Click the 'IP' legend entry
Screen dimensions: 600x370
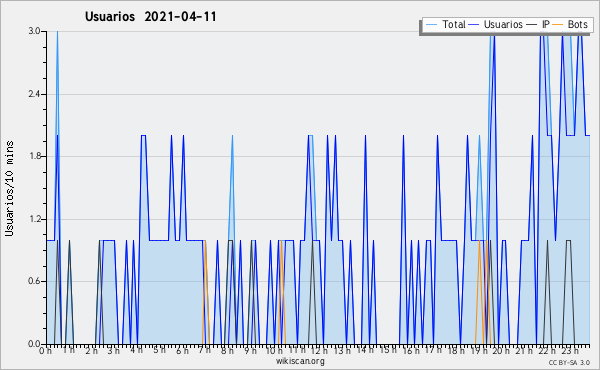[x=546, y=24]
